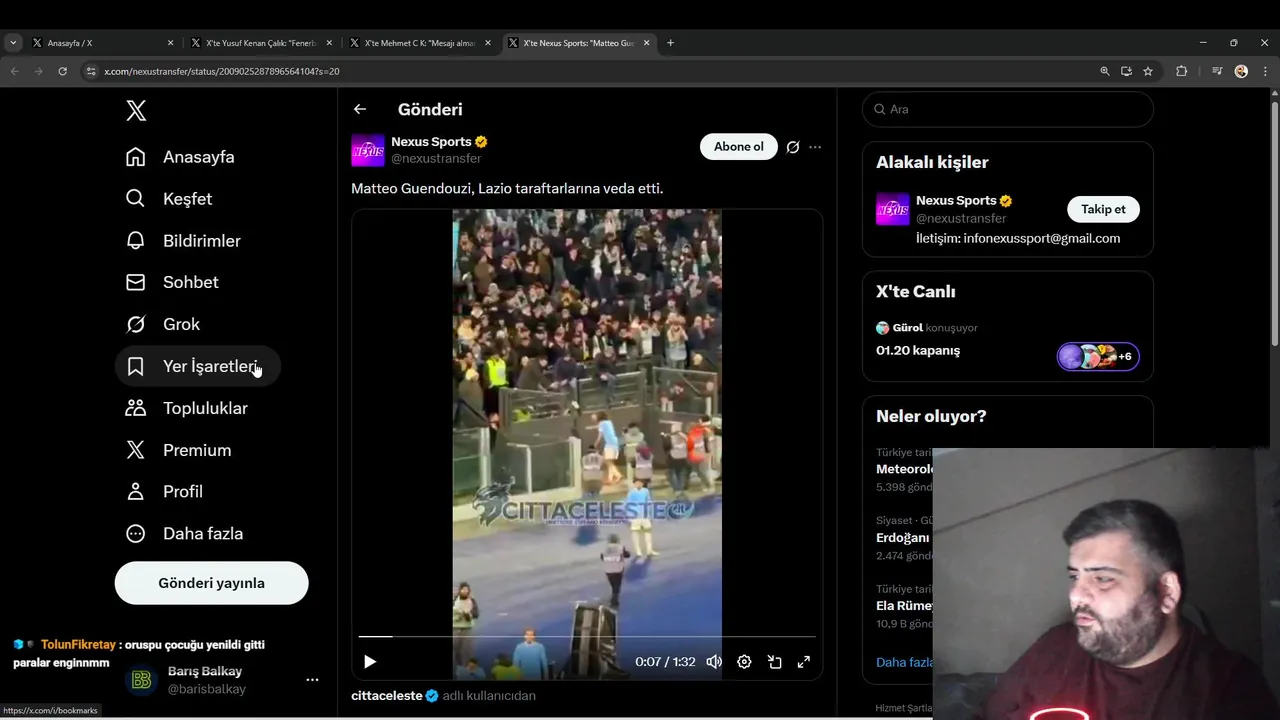Click Grok explain icon on post
The image size is (1280, 720).
pos(793,147)
